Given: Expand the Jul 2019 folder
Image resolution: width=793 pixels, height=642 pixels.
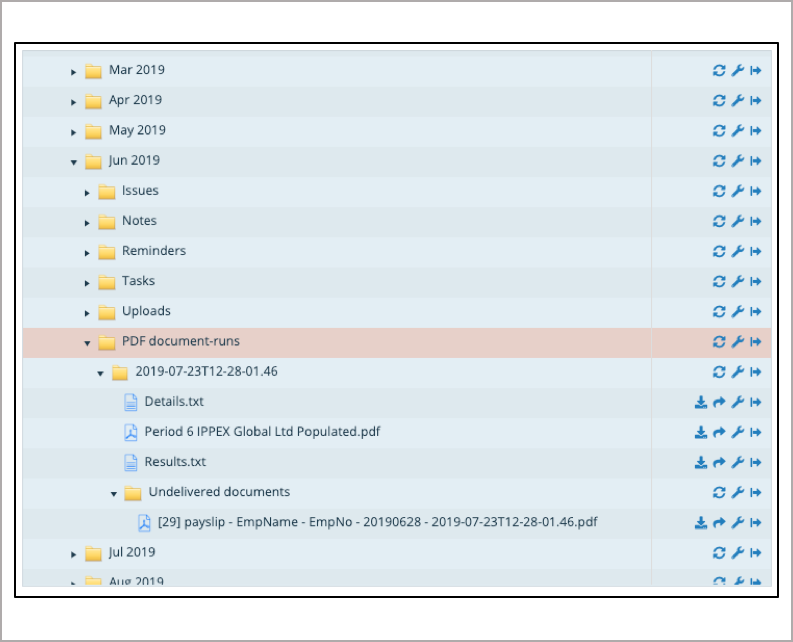Looking at the screenshot, I should tap(74, 553).
